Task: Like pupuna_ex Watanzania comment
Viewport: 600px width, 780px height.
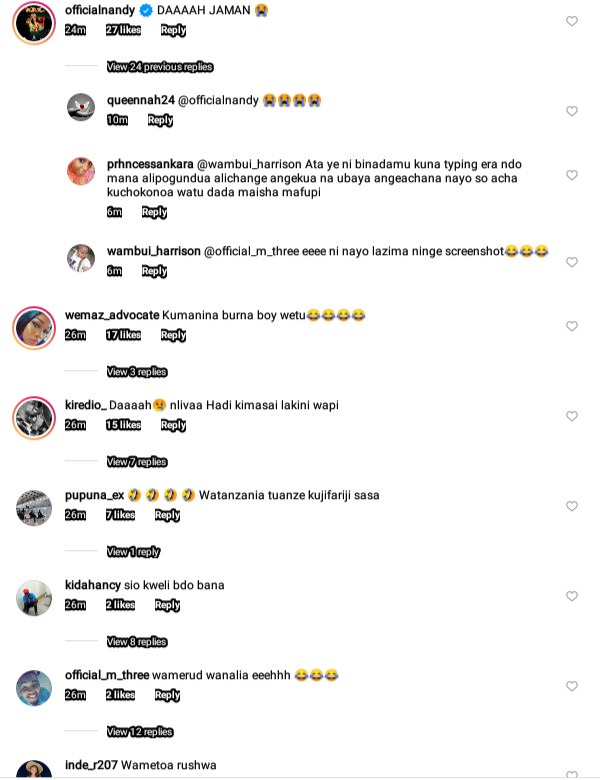Action: (572, 506)
